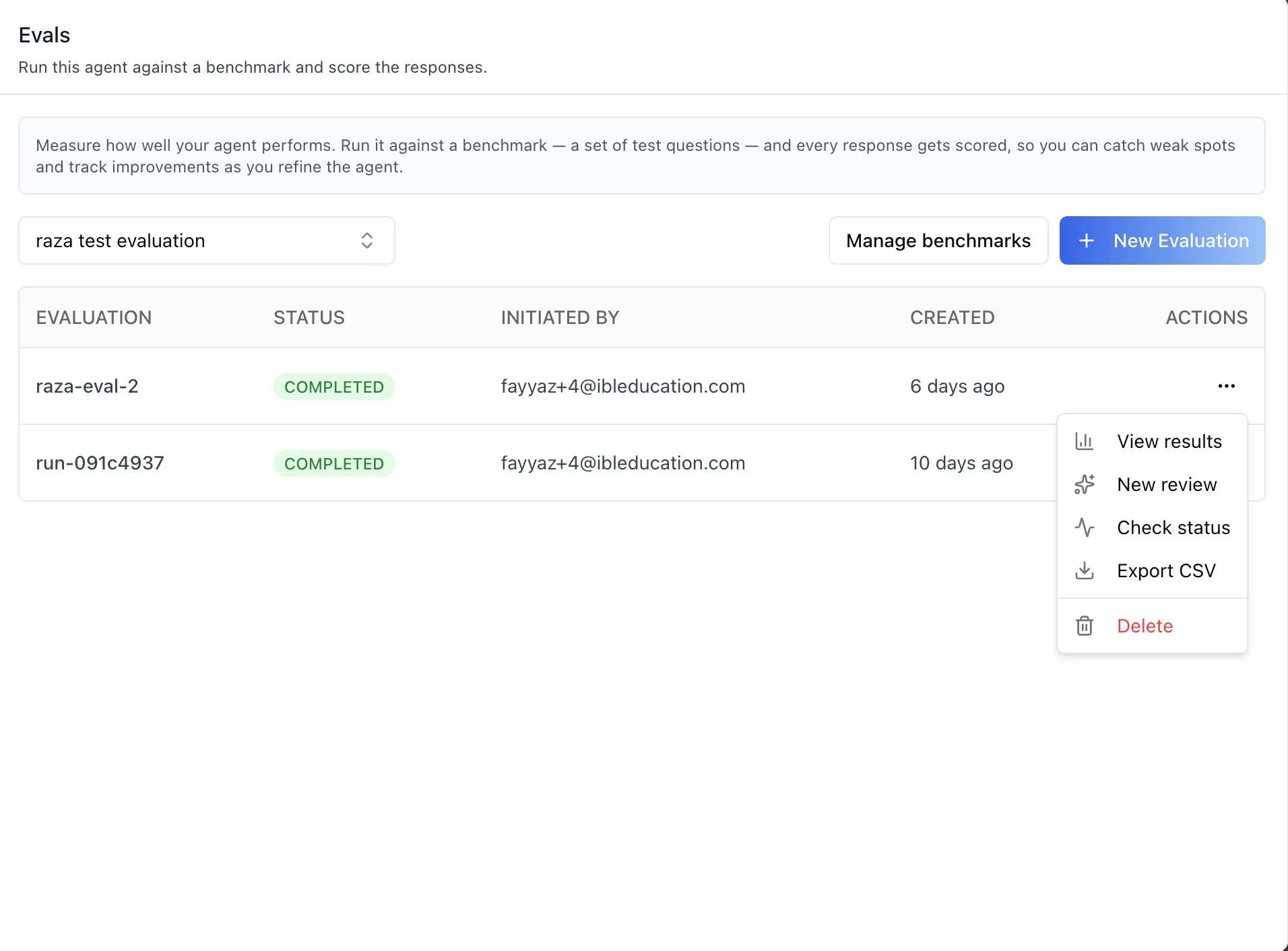Click the pulse icon beside Check status

click(x=1084, y=527)
